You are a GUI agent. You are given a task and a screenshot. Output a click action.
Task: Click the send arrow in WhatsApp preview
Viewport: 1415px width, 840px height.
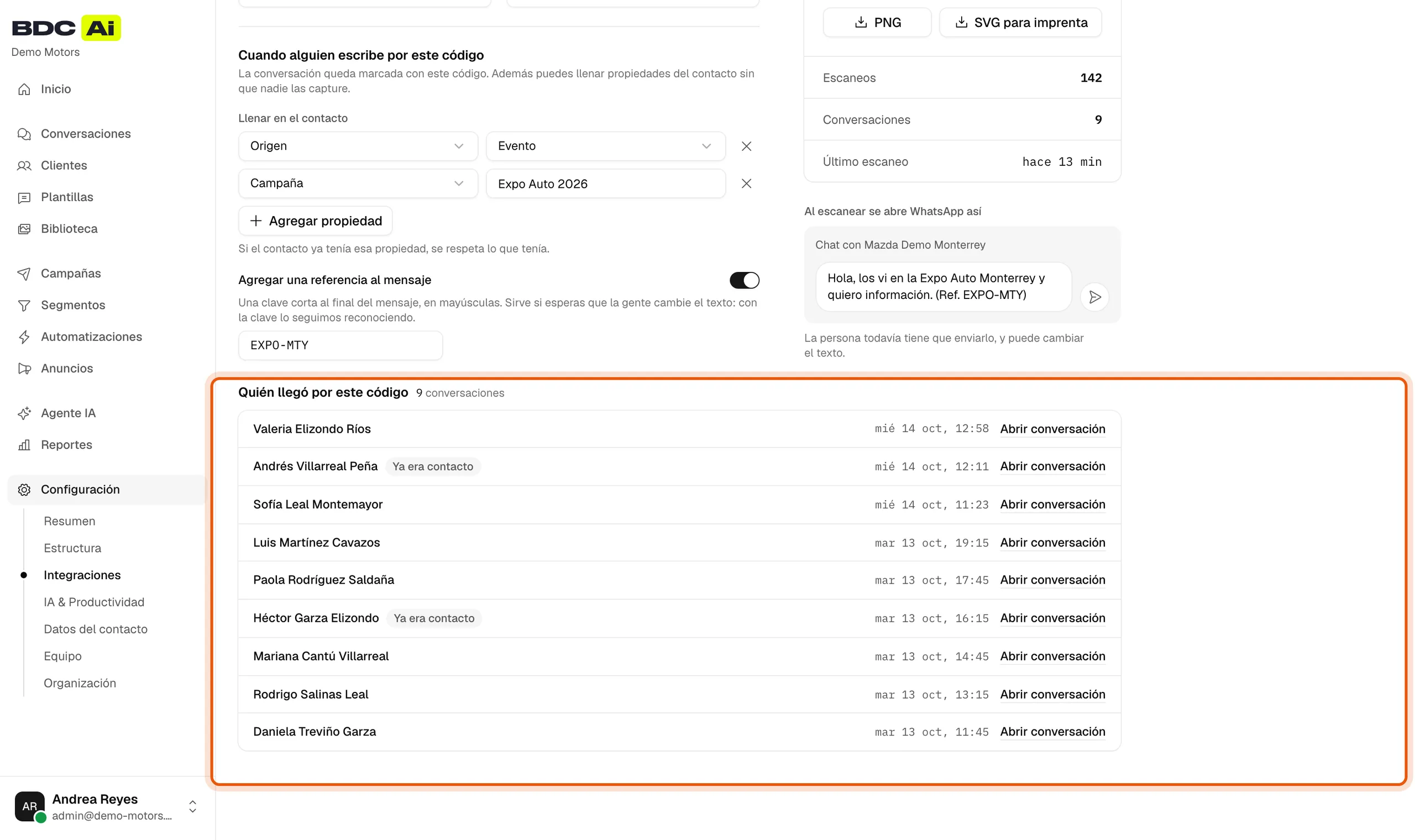pyautogui.click(x=1094, y=297)
